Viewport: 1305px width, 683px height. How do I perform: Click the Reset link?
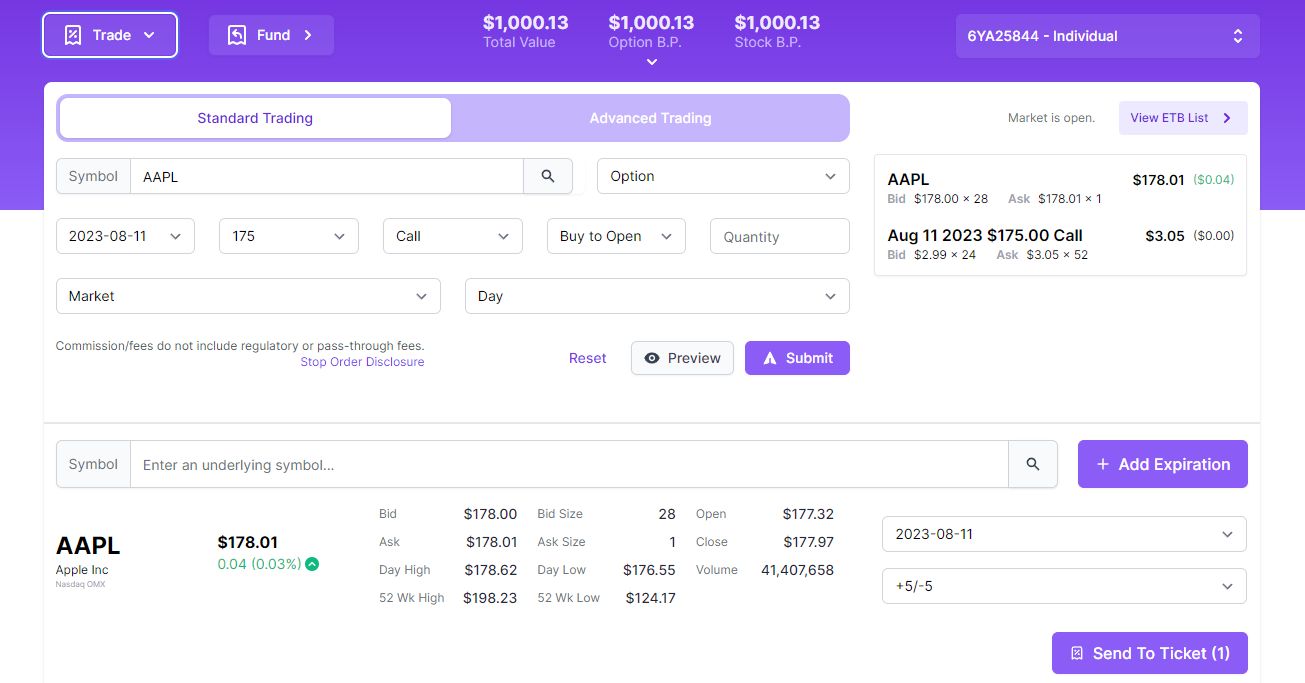coord(587,358)
